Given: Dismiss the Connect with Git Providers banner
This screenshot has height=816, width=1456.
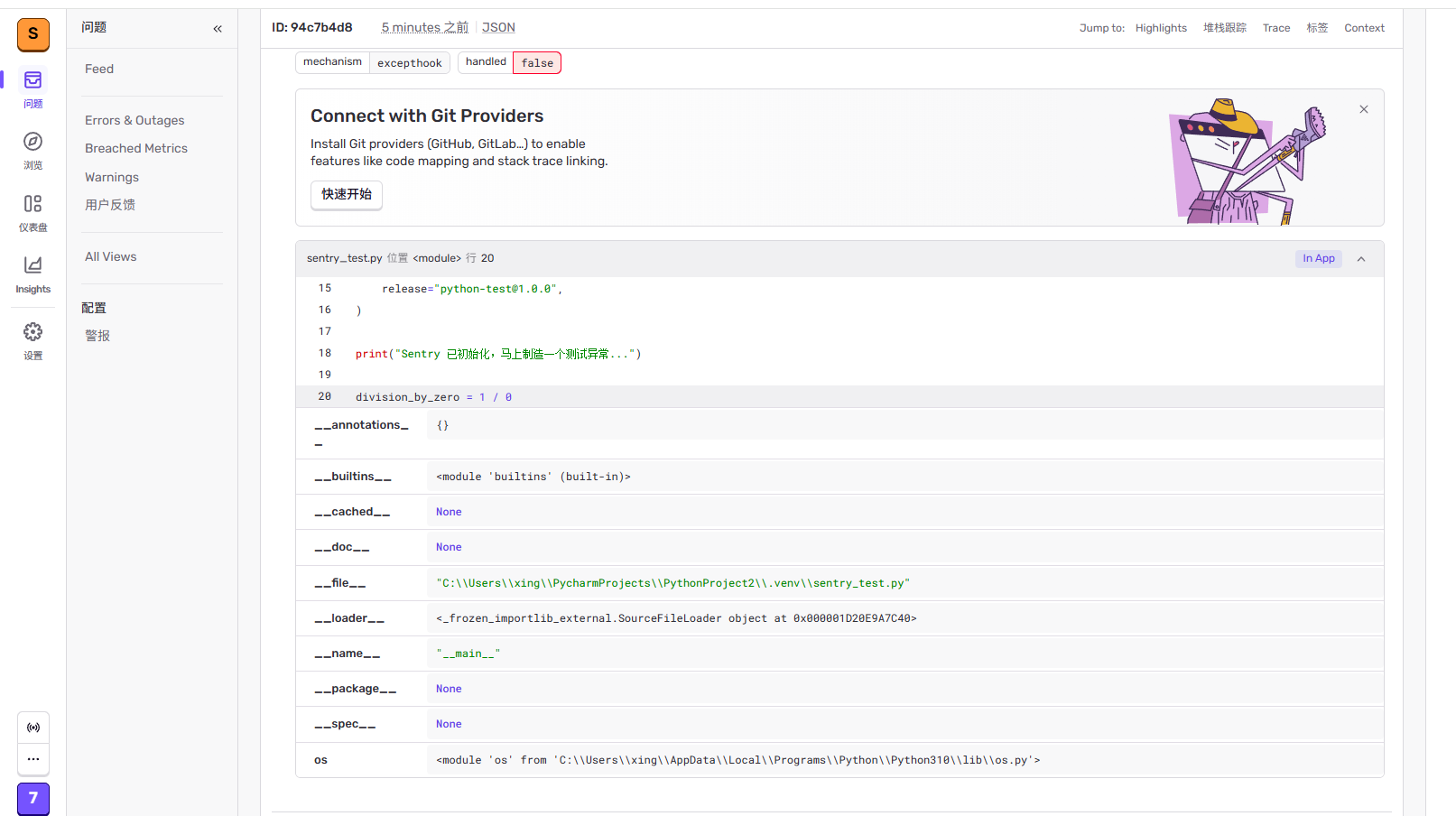Looking at the screenshot, I should tap(1363, 109).
